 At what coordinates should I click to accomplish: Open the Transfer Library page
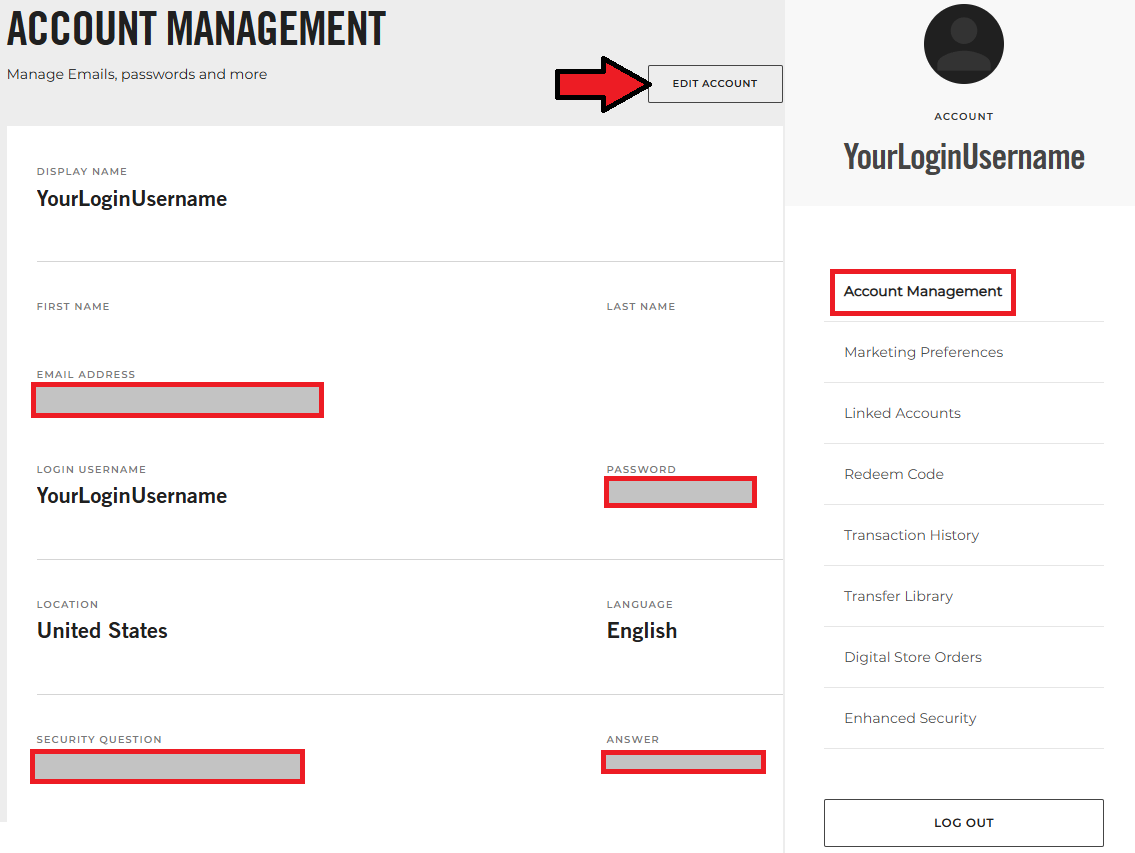point(898,596)
